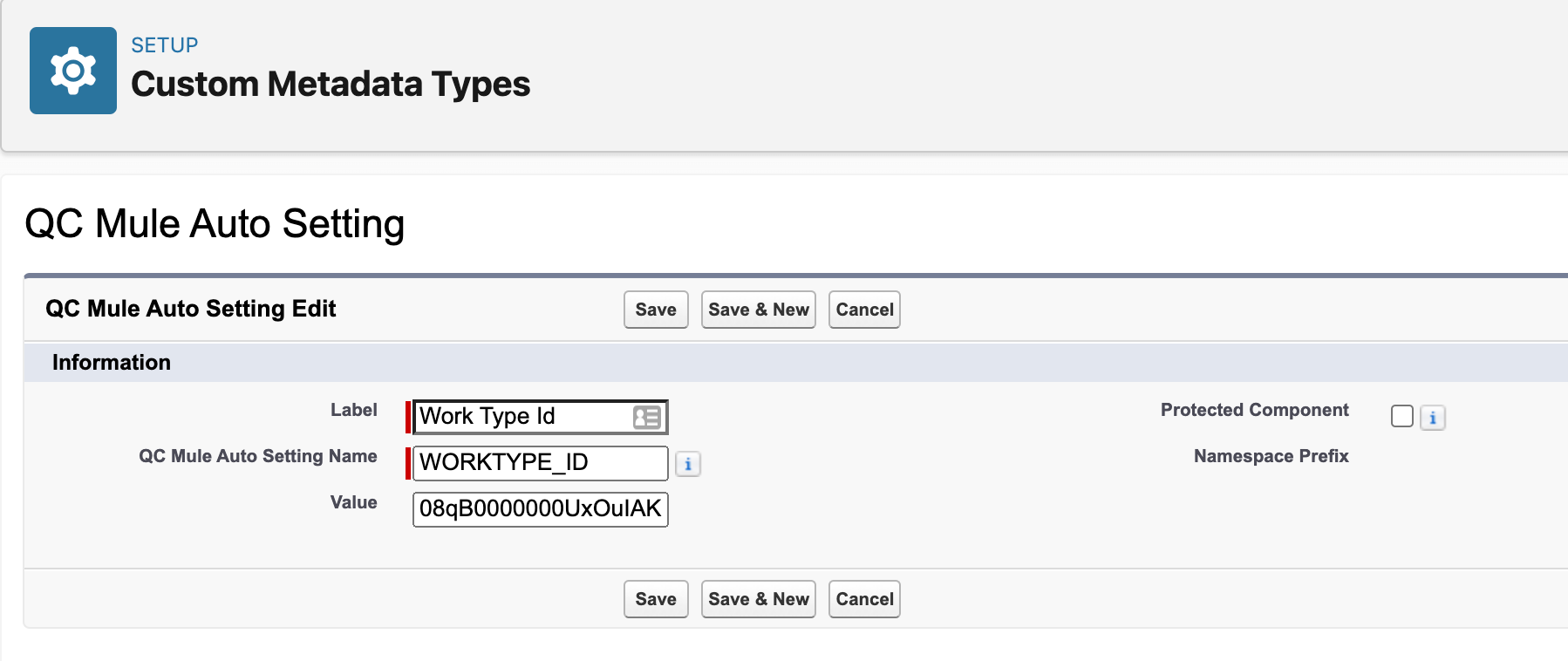
Task: Click the QC Mule Auto Setting Edit title
Action: pos(190,309)
